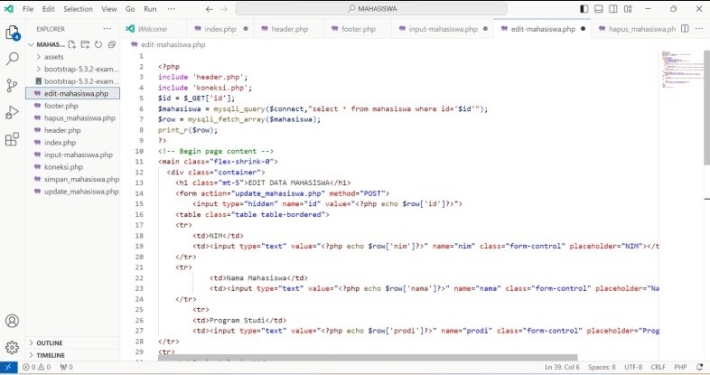Open the Explorer view icon
This screenshot has width=710, height=375.
[12, 33]
